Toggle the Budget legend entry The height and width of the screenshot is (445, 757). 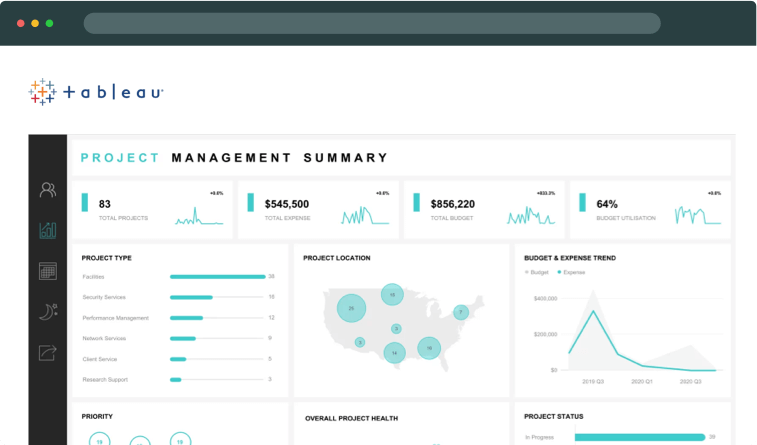click(x=536, y=272)
